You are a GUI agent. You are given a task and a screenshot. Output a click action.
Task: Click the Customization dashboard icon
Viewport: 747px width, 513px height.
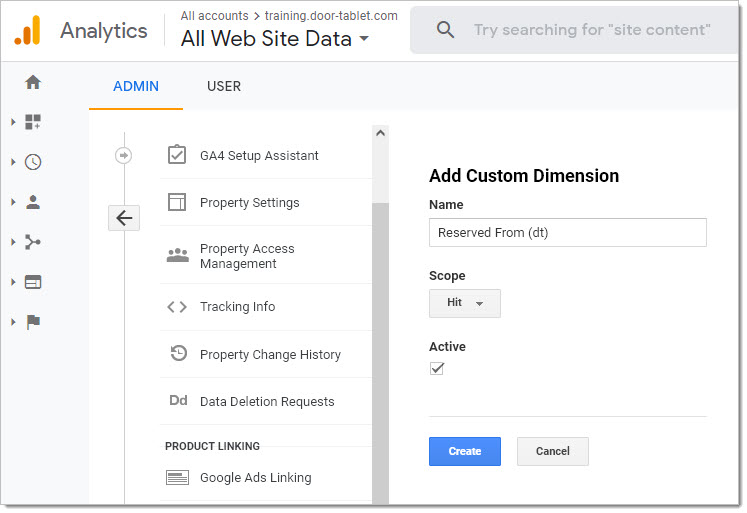(33, 122)
